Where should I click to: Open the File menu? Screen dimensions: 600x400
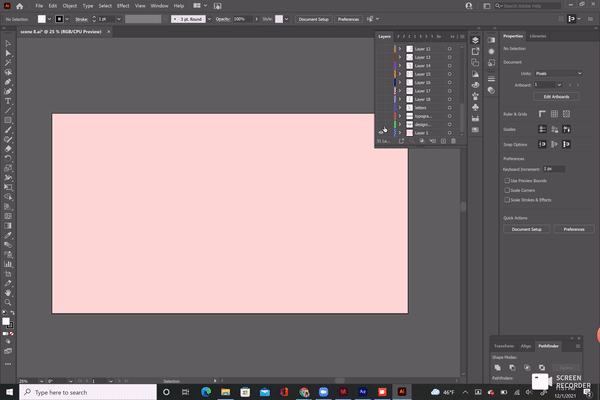point(39,6)
